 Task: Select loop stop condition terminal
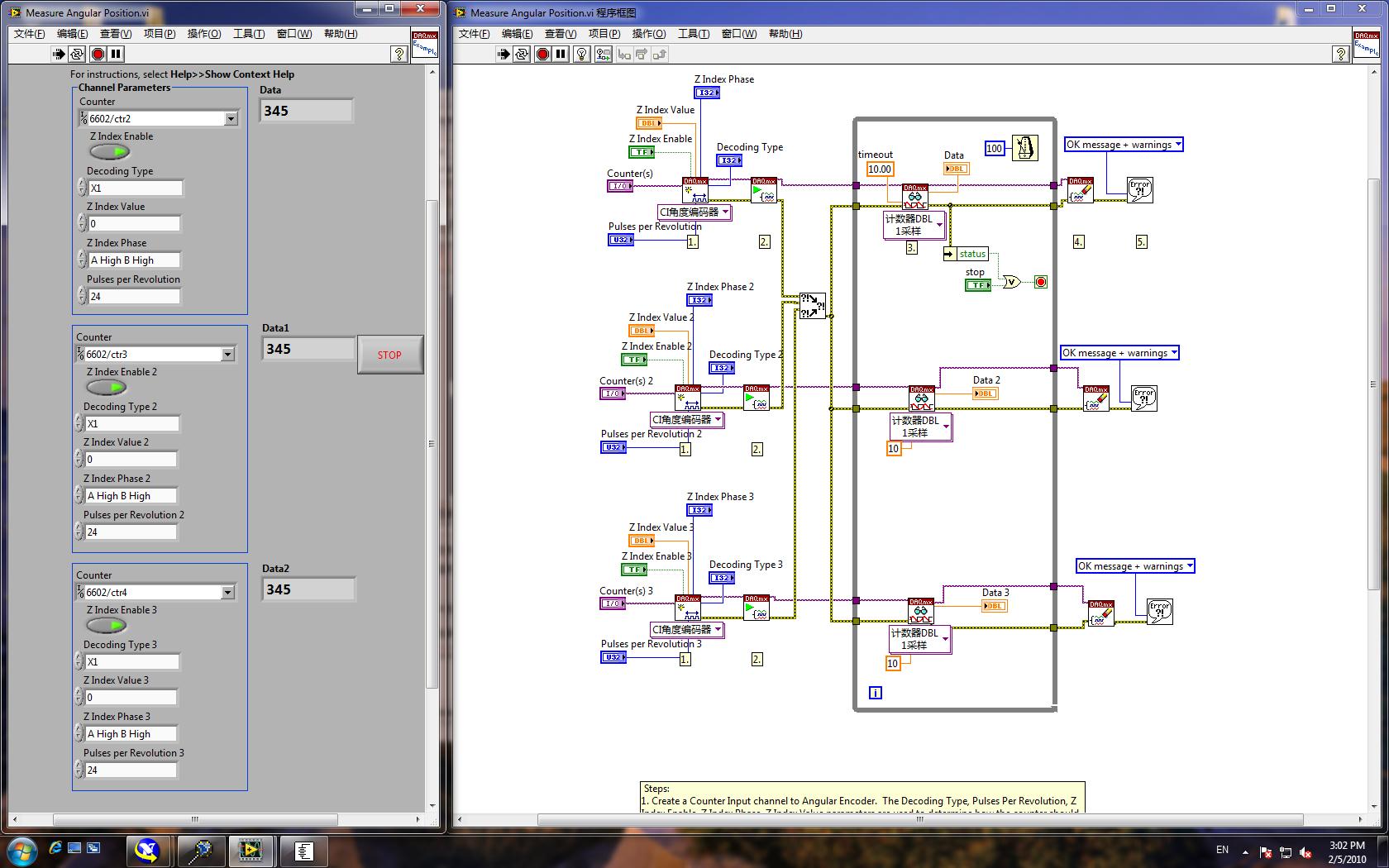(x=1041, y=282)
